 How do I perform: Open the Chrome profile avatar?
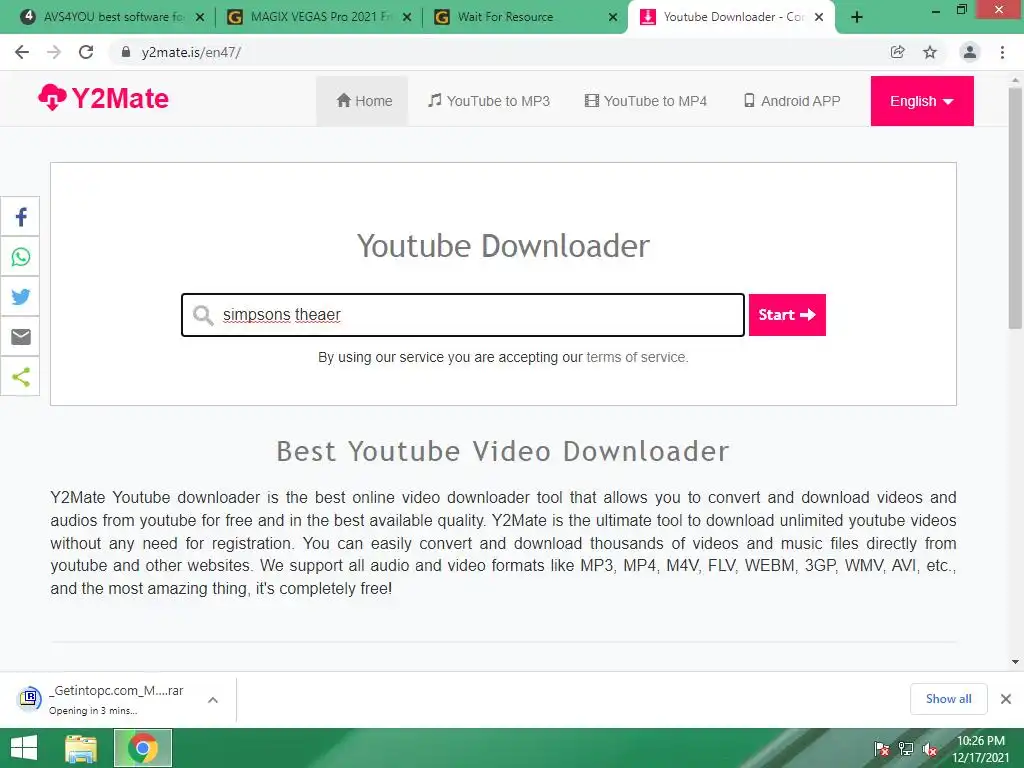coord(970,52)
